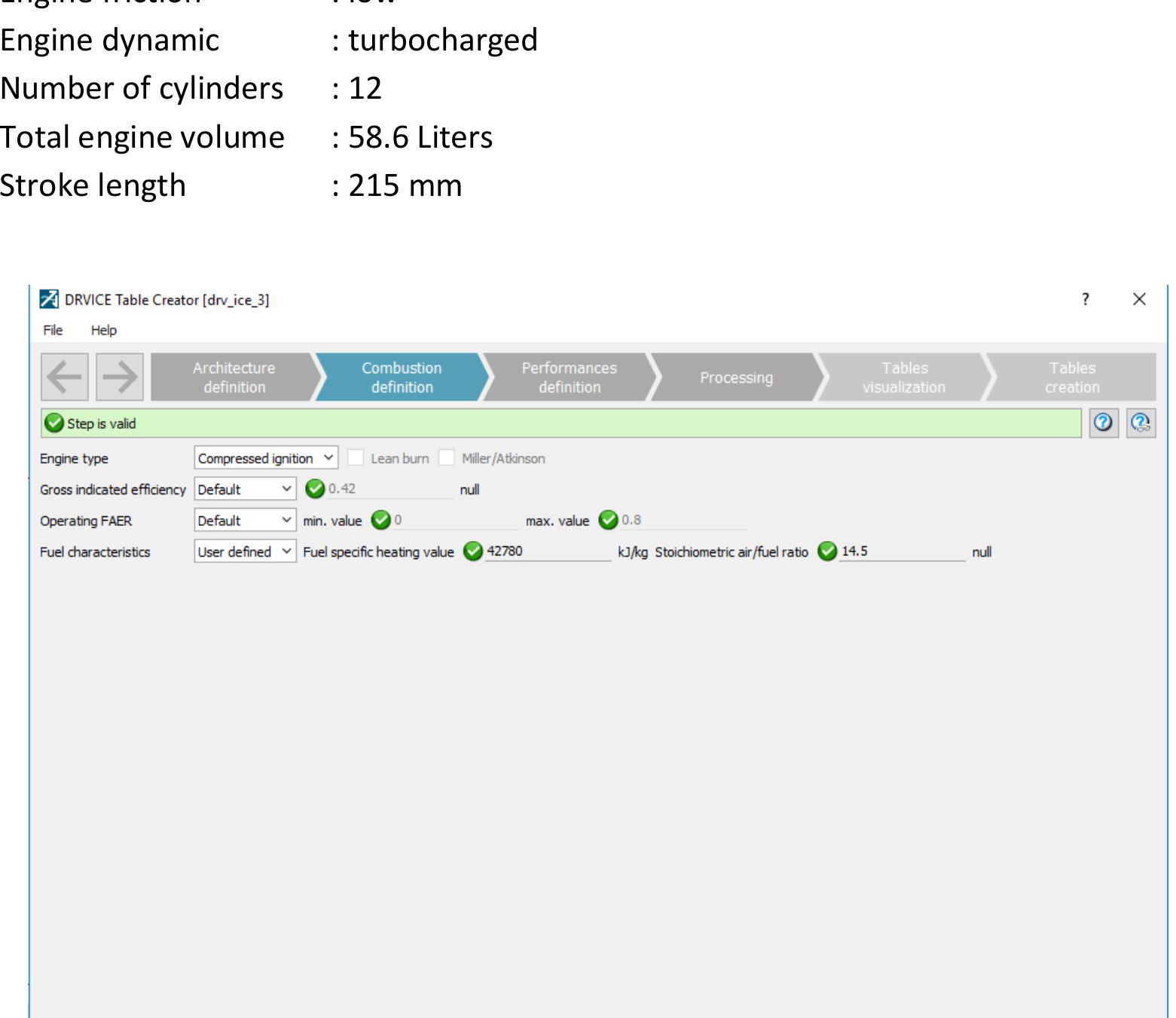Open the File menu
1176x1018 pixels.
(x=53, y=329)
